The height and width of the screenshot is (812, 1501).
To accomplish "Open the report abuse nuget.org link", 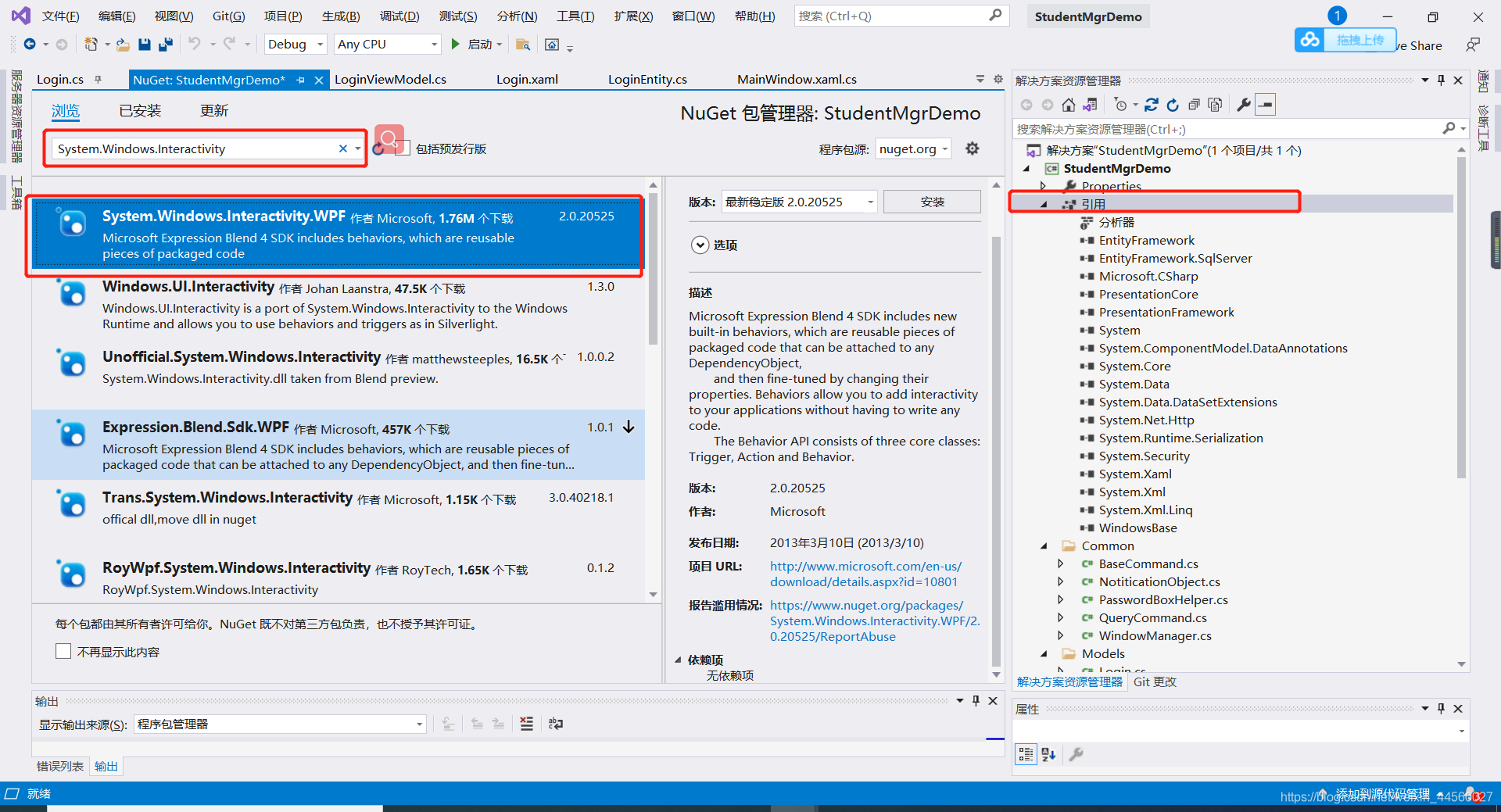I will (874, 621).
